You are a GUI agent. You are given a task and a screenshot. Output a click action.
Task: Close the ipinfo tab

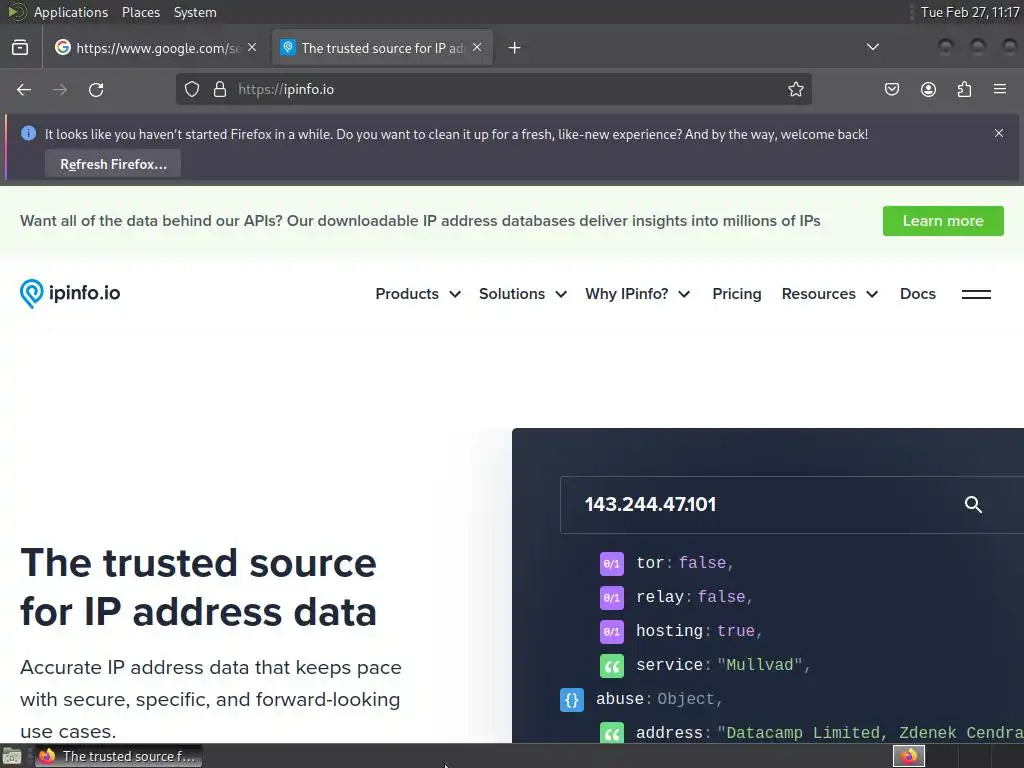(477, 47)
